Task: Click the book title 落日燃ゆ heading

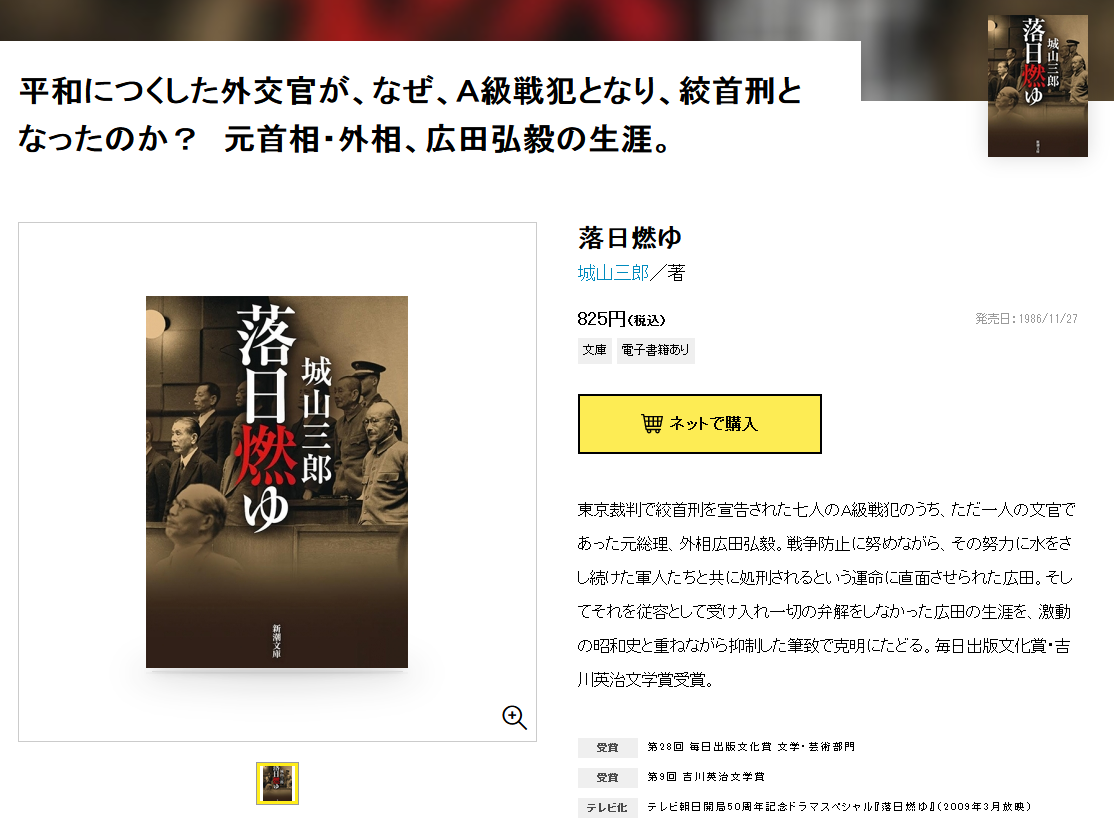Action: (x=629, y=237)
